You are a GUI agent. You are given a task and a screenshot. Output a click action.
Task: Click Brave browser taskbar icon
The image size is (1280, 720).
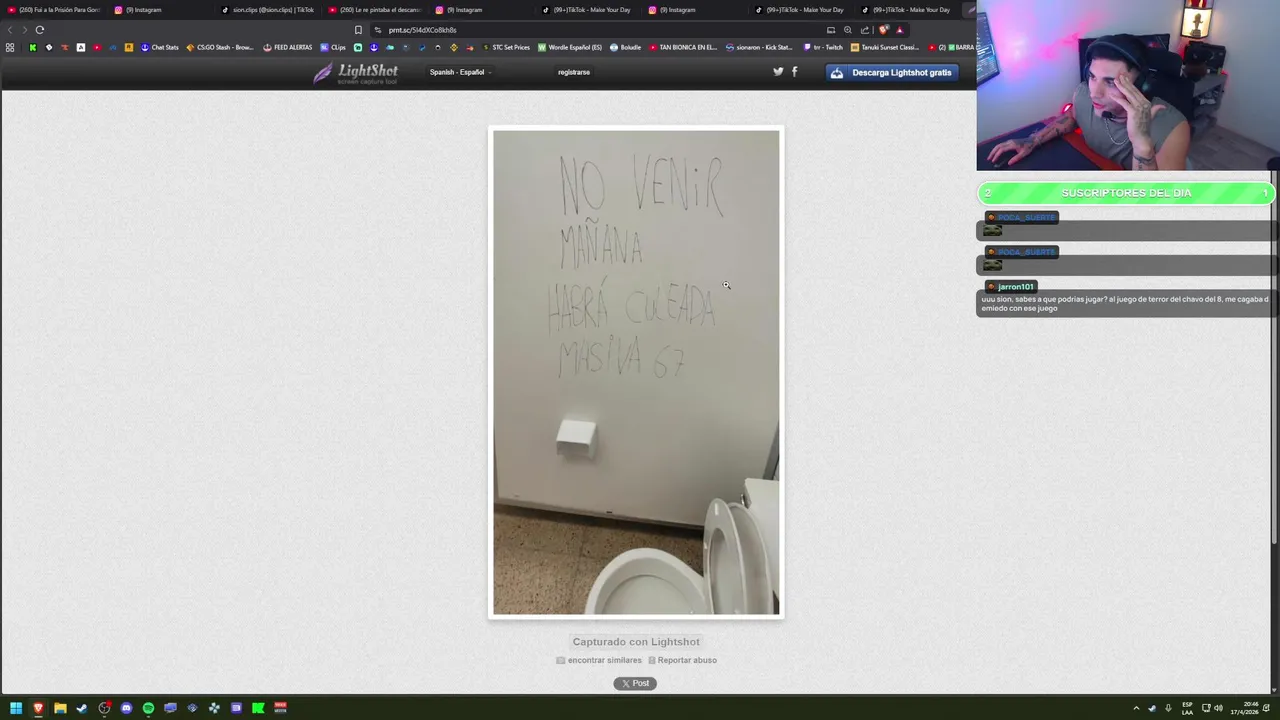coord(38,708)
